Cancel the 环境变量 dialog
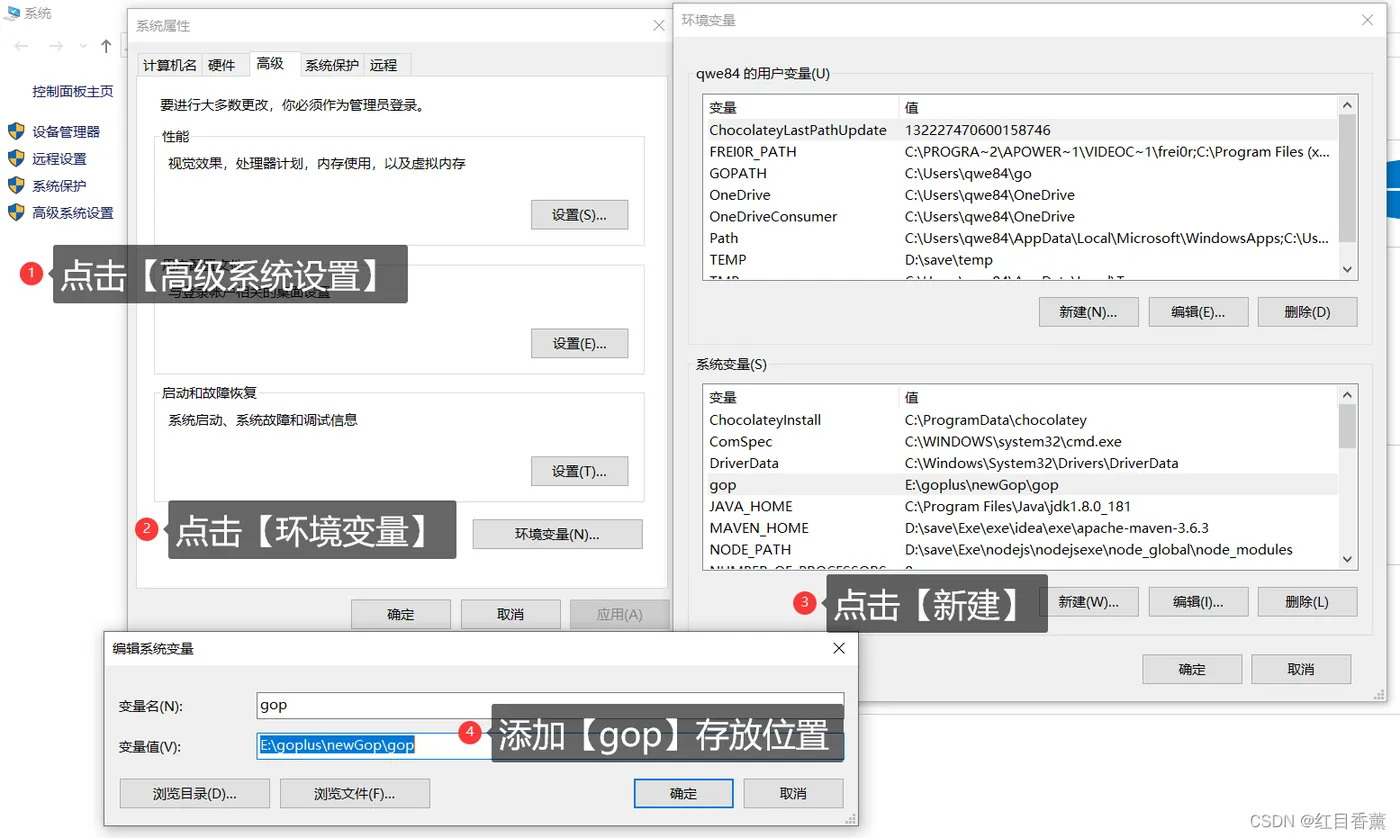 [1301, 669]
